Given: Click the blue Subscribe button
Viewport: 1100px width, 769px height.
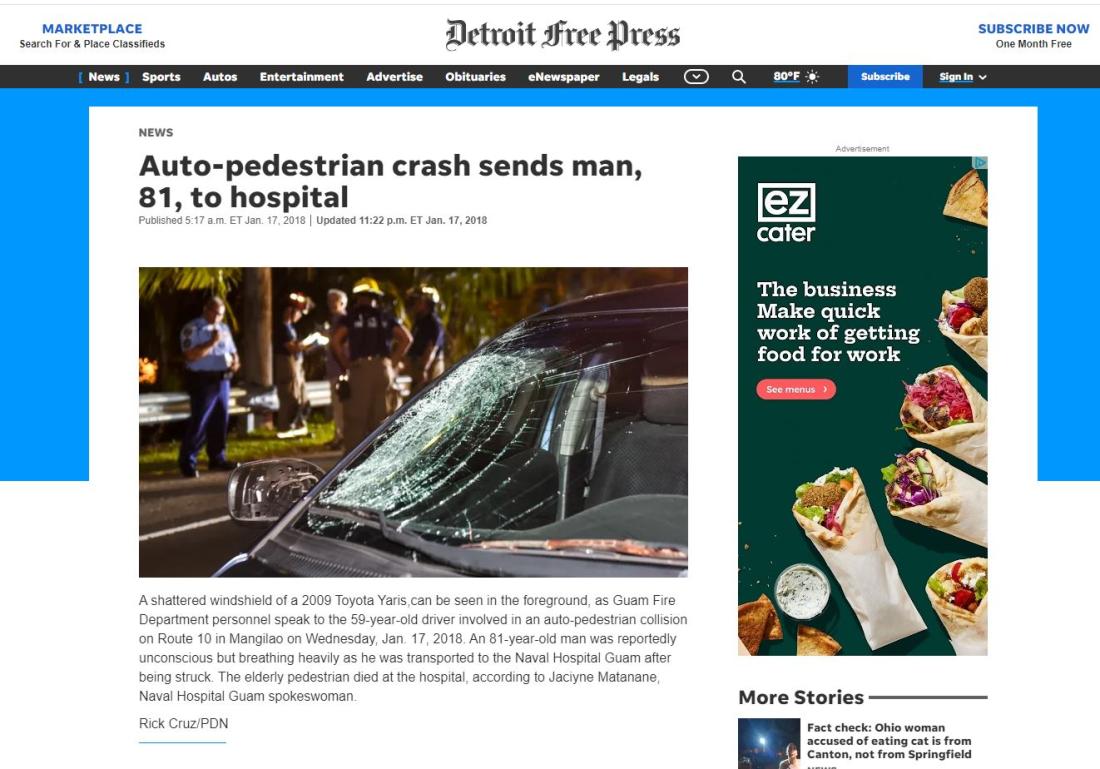Looking at the screenshot, I should pos(885,76).
